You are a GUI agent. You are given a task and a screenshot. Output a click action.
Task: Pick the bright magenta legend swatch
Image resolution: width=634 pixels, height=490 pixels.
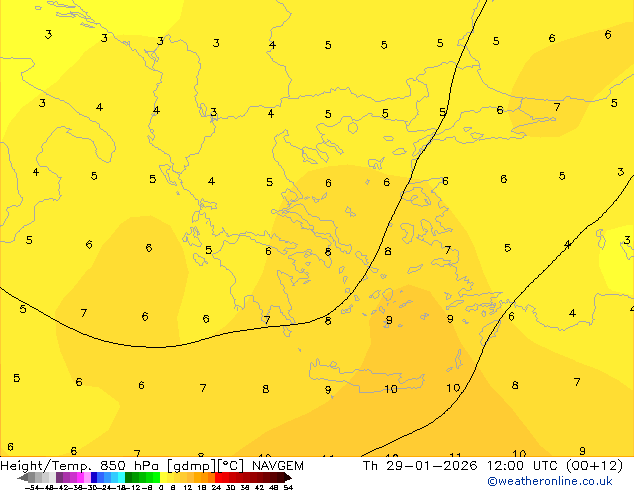[80, 477]
